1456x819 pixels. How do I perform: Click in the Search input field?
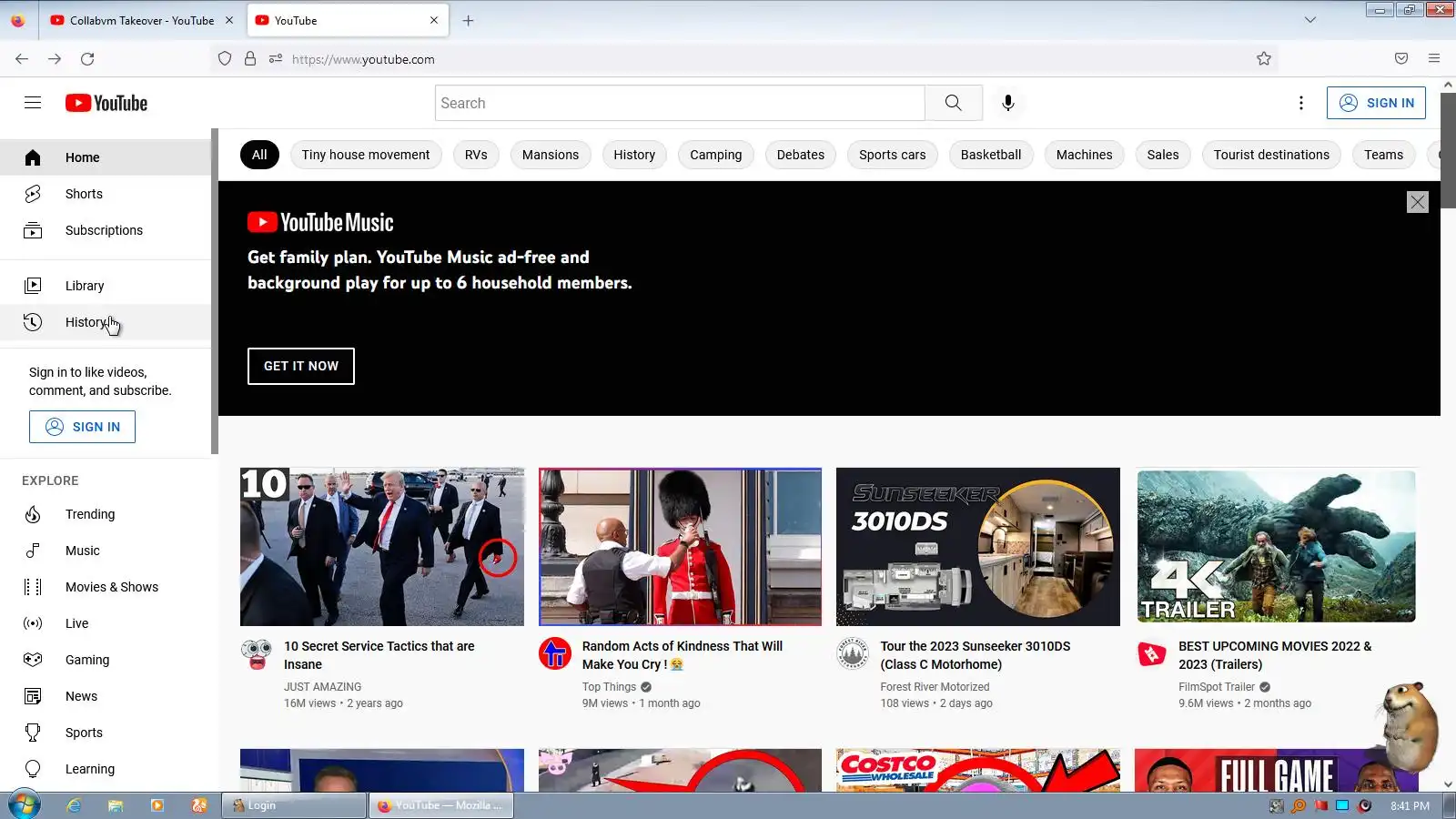click(x=680, y=103)
